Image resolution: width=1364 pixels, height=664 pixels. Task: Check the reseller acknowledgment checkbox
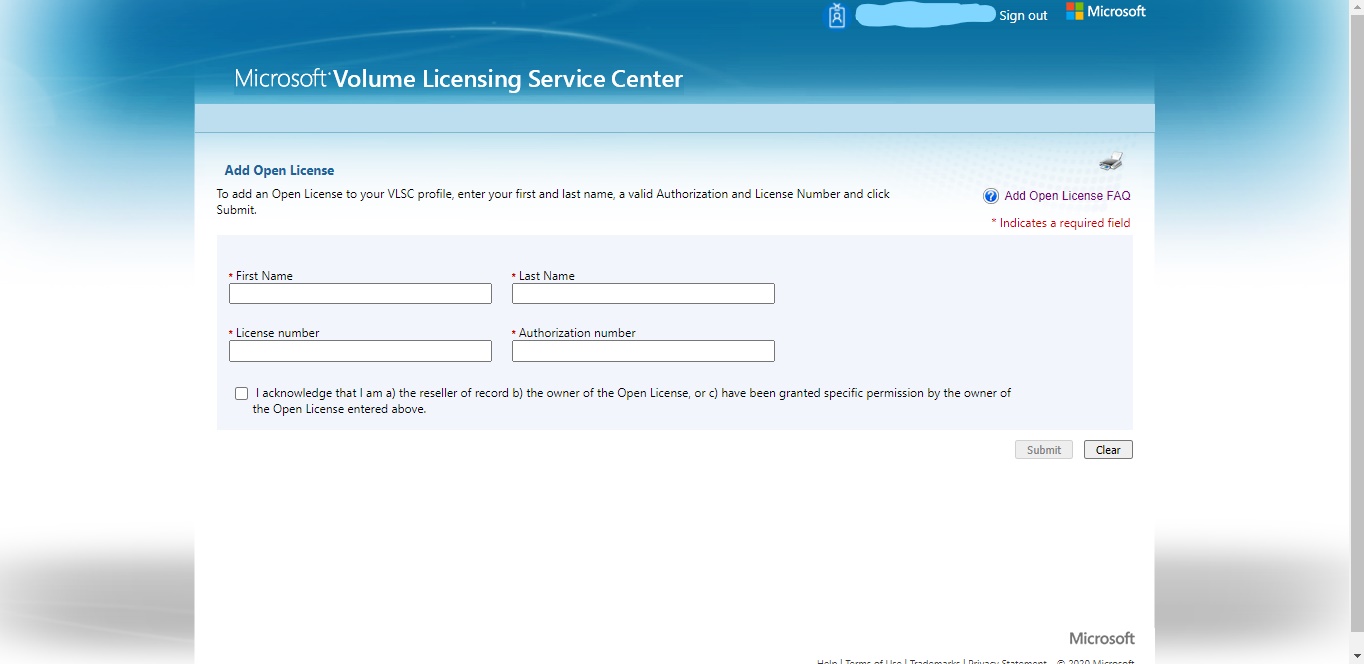pyautogui.click(x=241, y=394)
